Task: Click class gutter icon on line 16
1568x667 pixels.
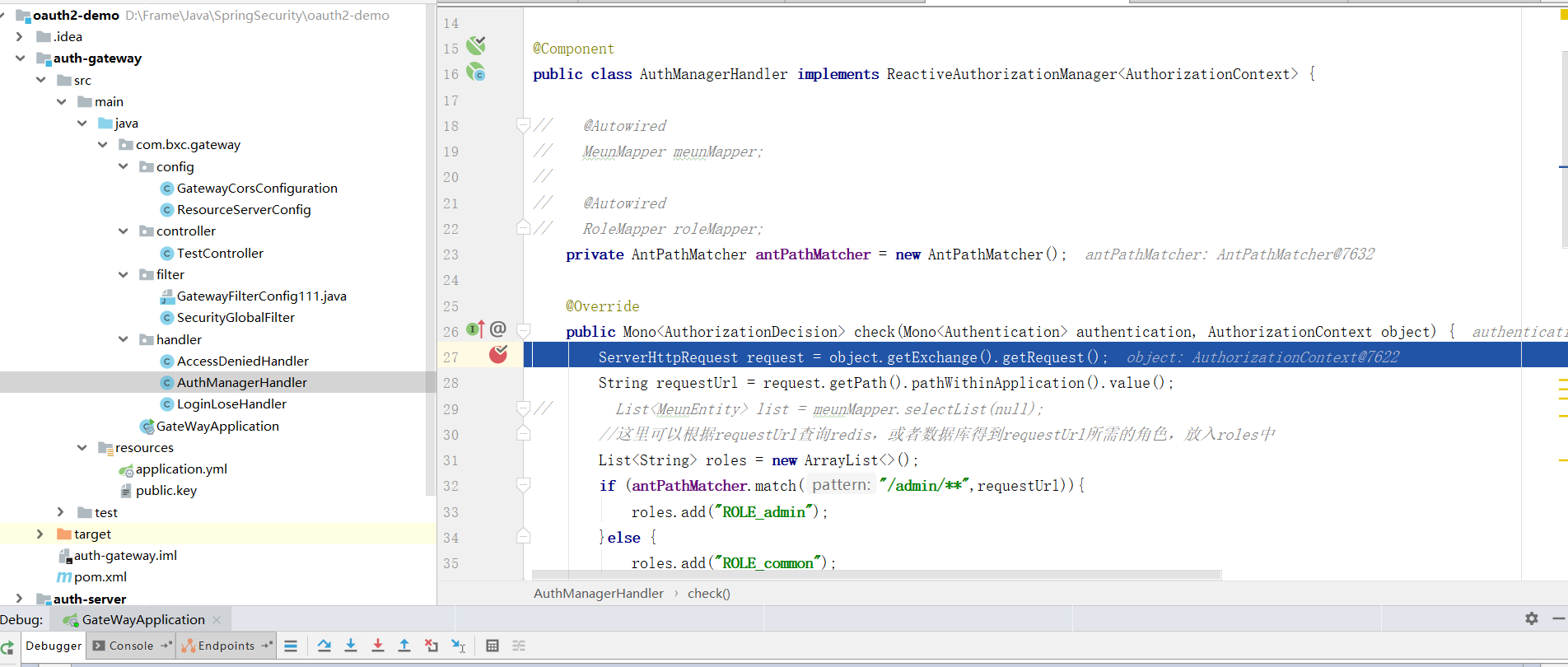Action: 476,72
